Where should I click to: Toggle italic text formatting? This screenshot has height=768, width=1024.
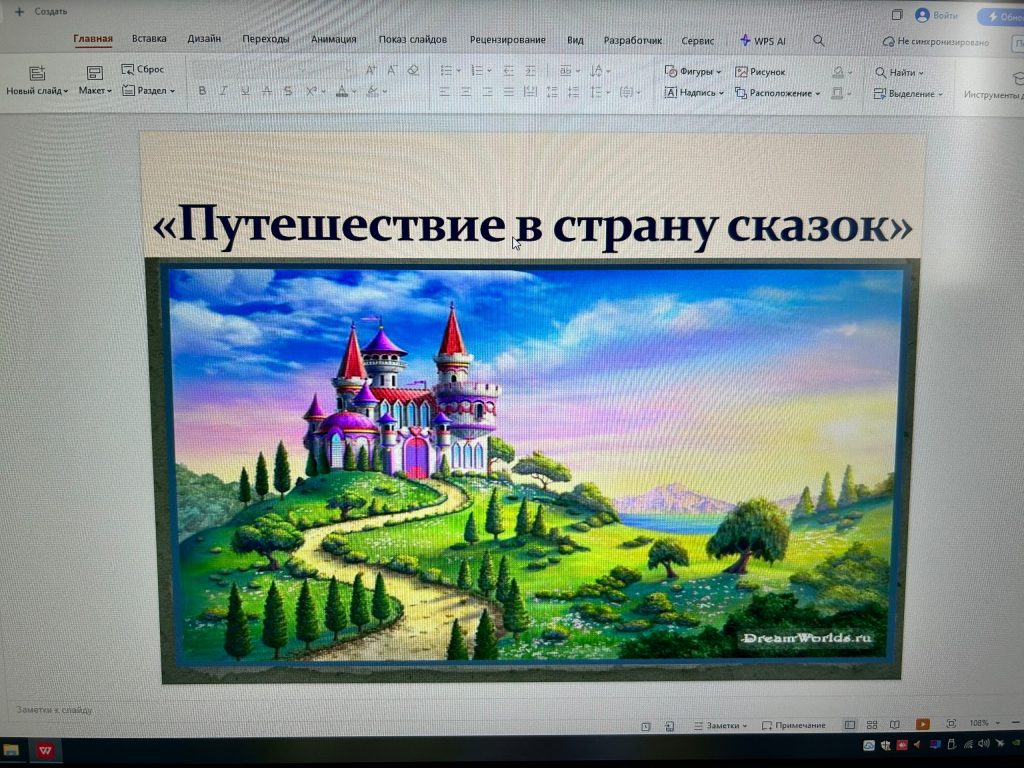[222, 92]
